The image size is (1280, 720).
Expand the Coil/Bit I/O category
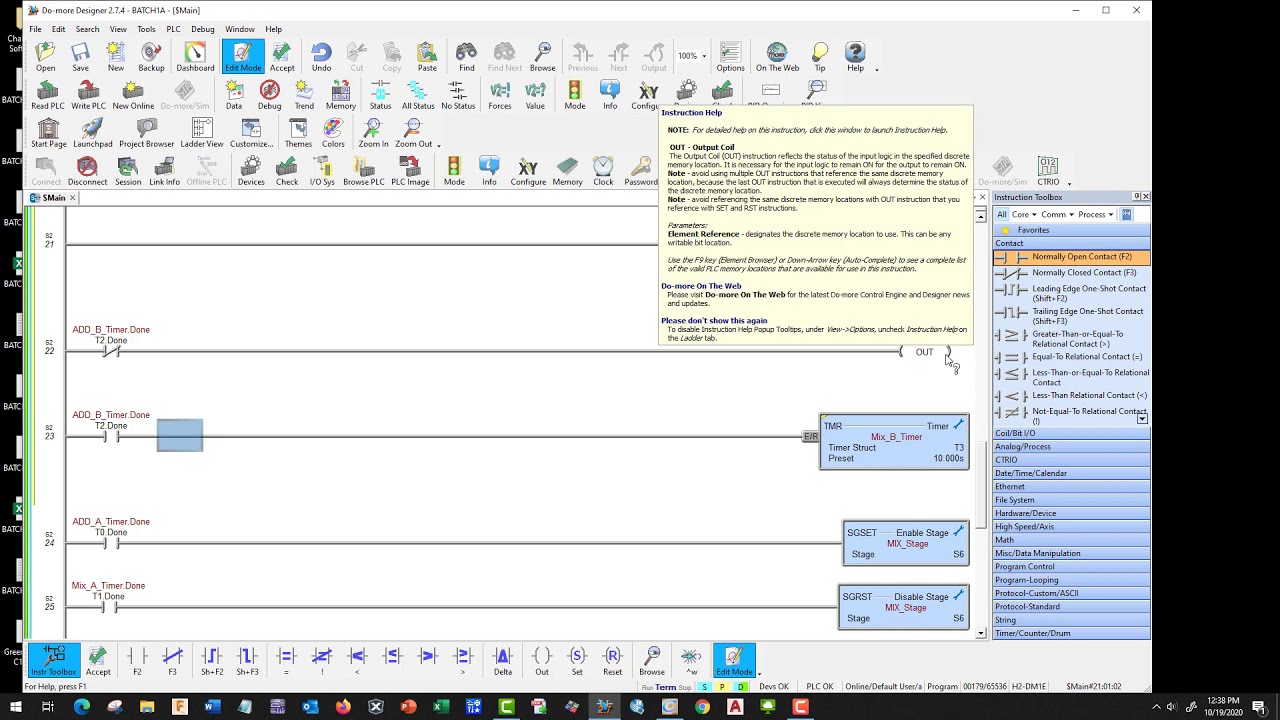[1071, 433]
